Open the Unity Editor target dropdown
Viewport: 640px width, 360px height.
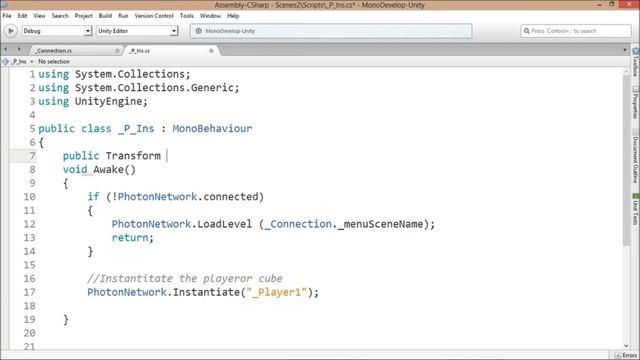point(137,31)
